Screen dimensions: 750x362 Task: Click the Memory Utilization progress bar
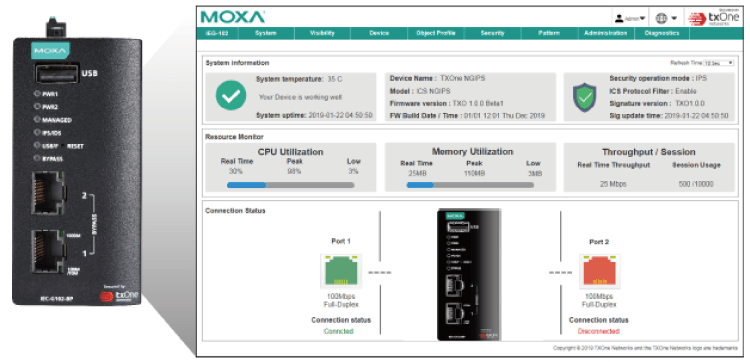[470, 185]
